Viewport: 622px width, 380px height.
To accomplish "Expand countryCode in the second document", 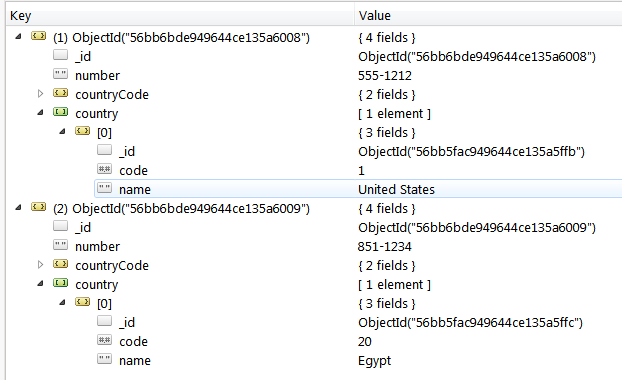I will [40, 265].
